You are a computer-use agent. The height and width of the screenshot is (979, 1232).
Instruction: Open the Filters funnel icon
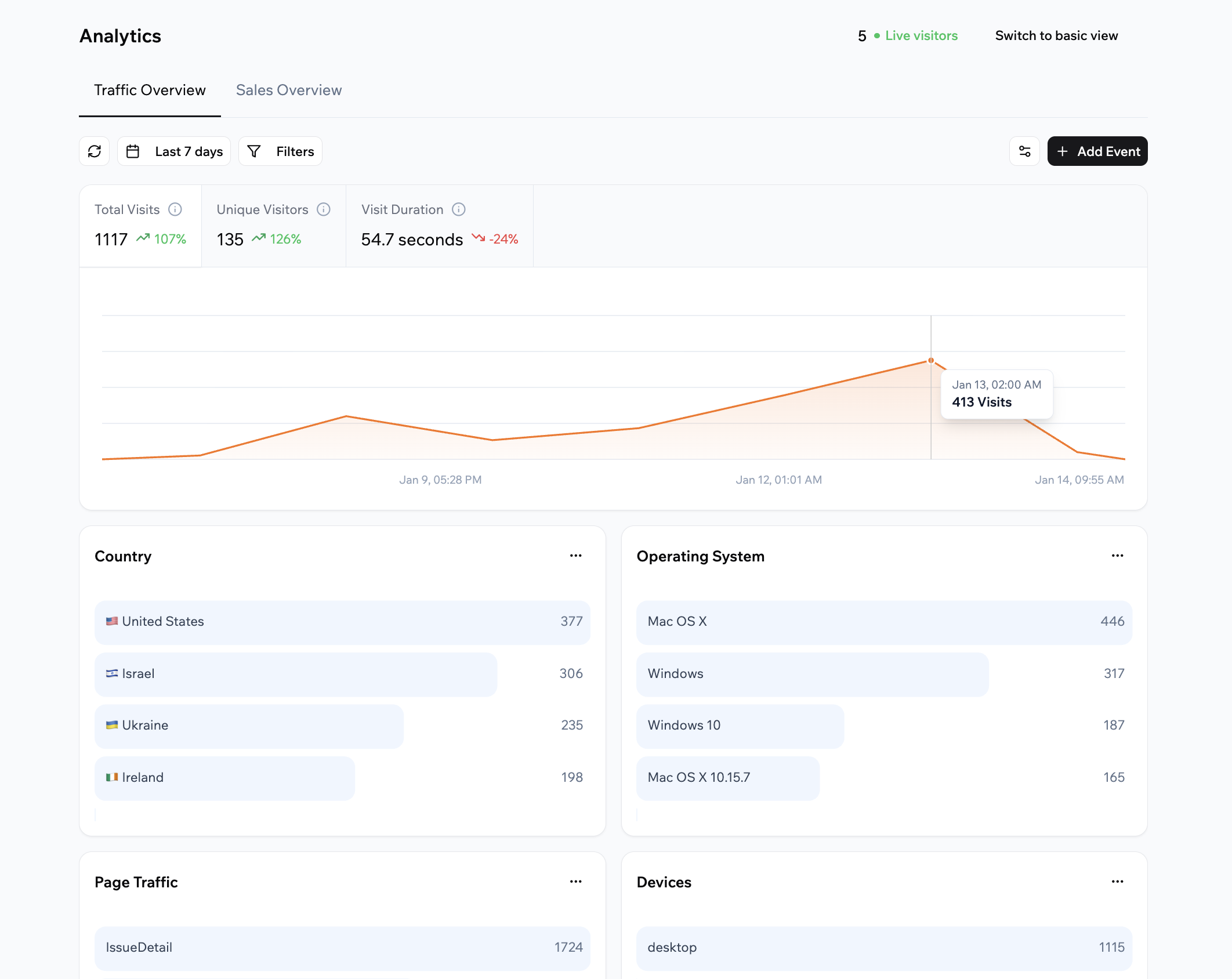(254, 151)
